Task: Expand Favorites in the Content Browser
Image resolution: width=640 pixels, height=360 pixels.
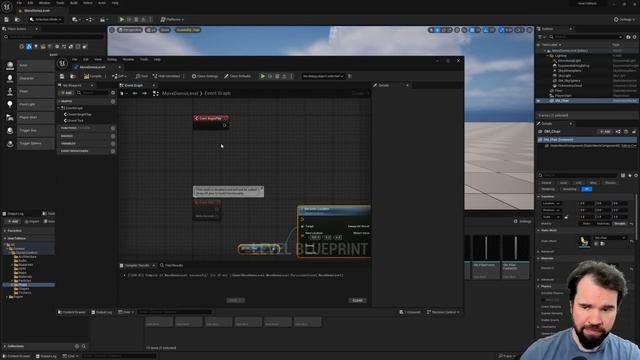Action: 5,231
